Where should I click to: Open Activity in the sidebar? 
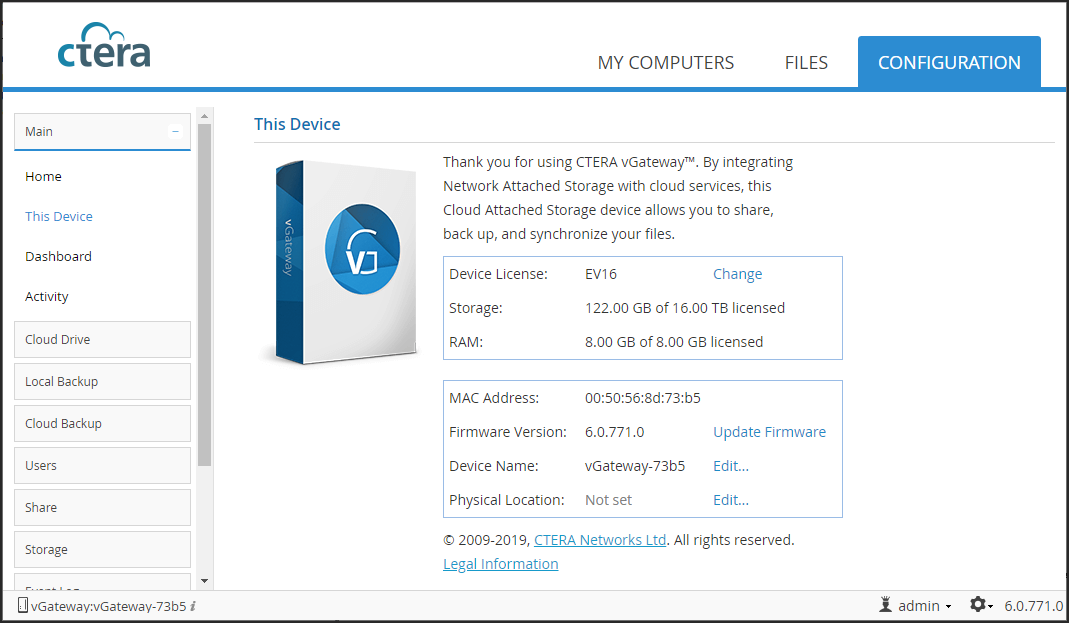click(47, 297)
